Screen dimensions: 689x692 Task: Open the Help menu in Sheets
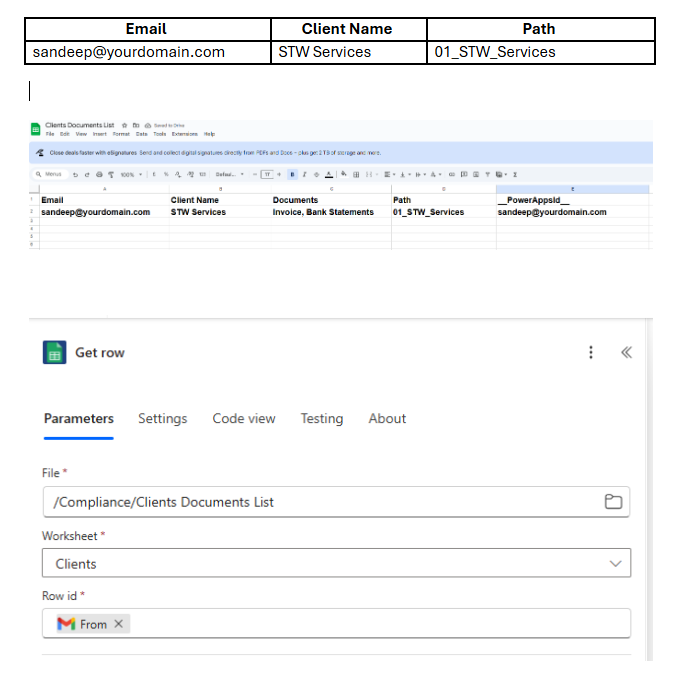point(209,134)
